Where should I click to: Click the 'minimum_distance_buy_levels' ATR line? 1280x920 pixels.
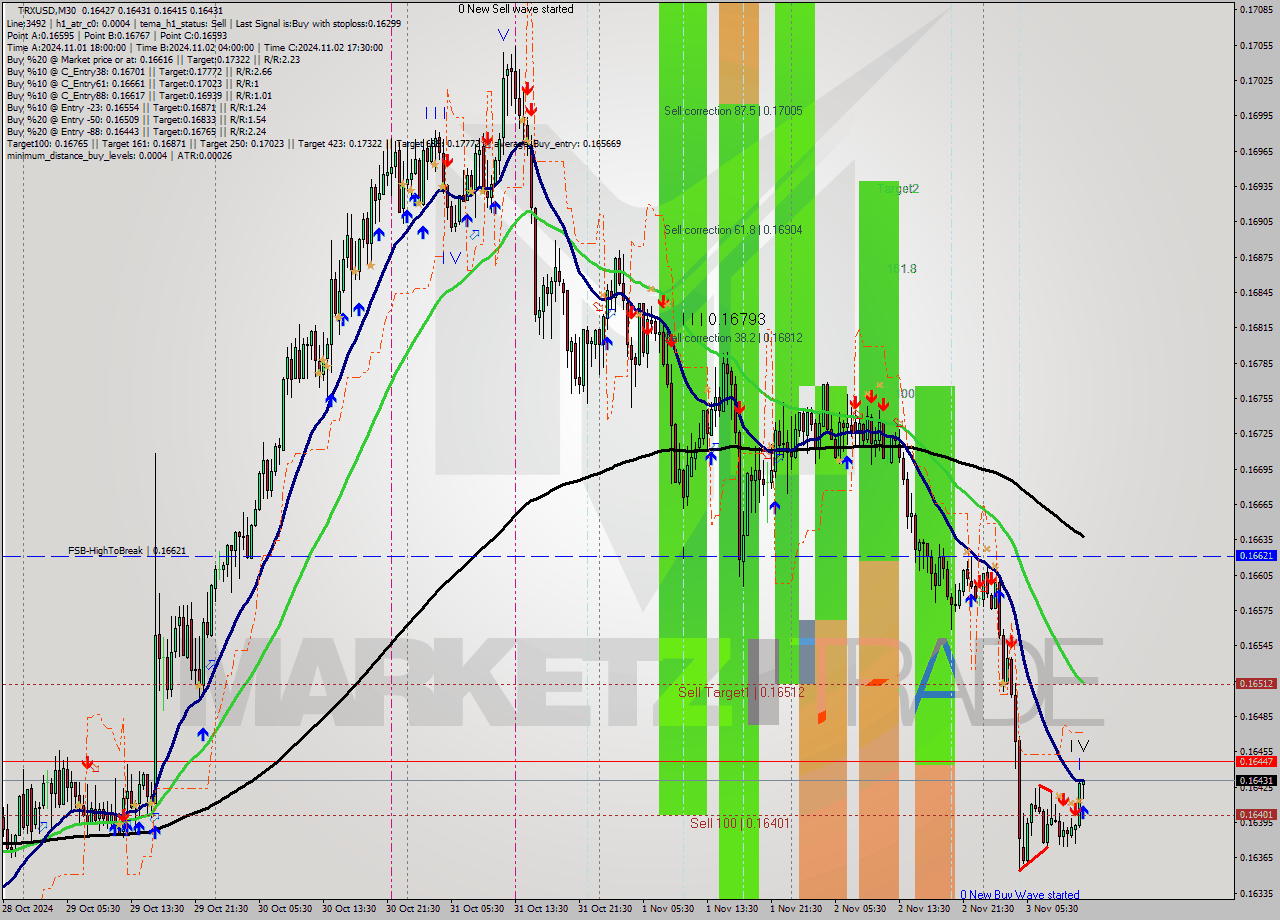coord(119,155)
